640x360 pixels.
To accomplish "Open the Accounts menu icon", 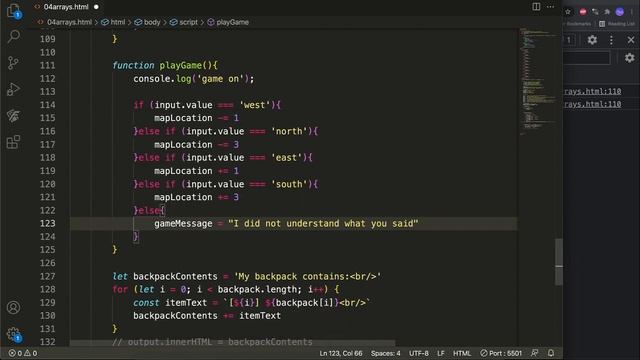I will tap(13, 307).
